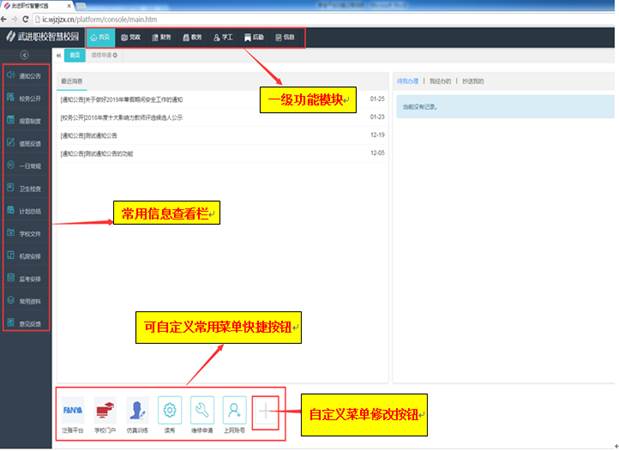Open the 学校文件 sidebar item

24,234
